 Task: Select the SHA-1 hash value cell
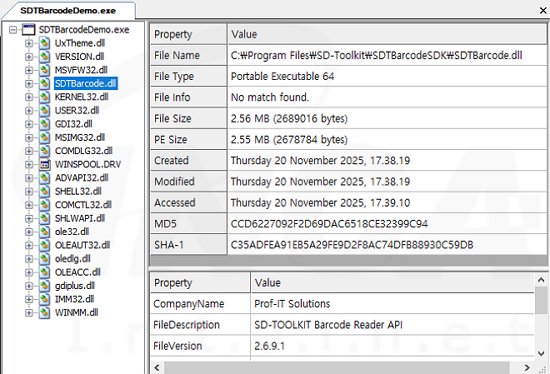pos(387,245)
